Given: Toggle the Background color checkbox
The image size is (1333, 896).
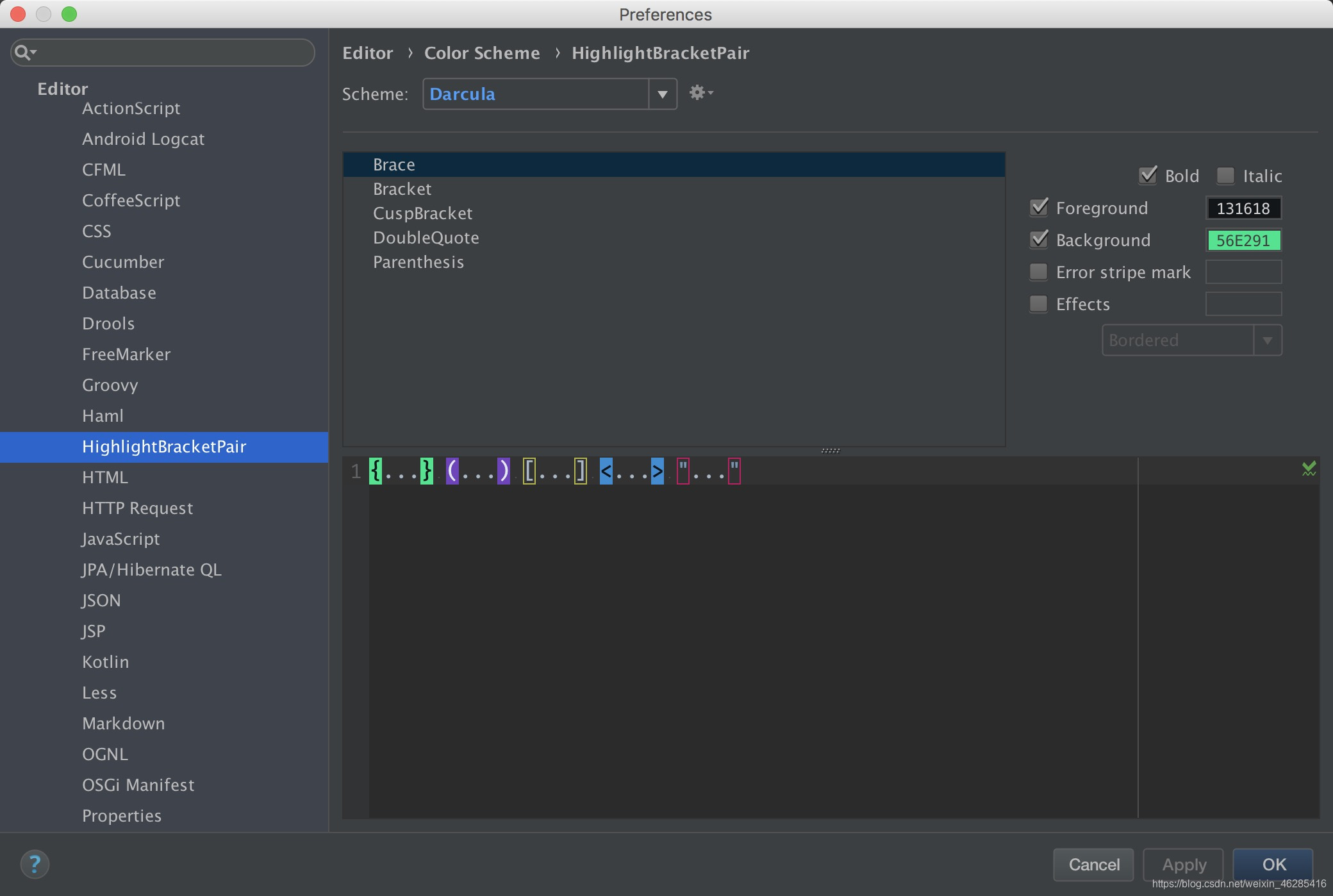Looking at the screenshot, I should 1040,239.
